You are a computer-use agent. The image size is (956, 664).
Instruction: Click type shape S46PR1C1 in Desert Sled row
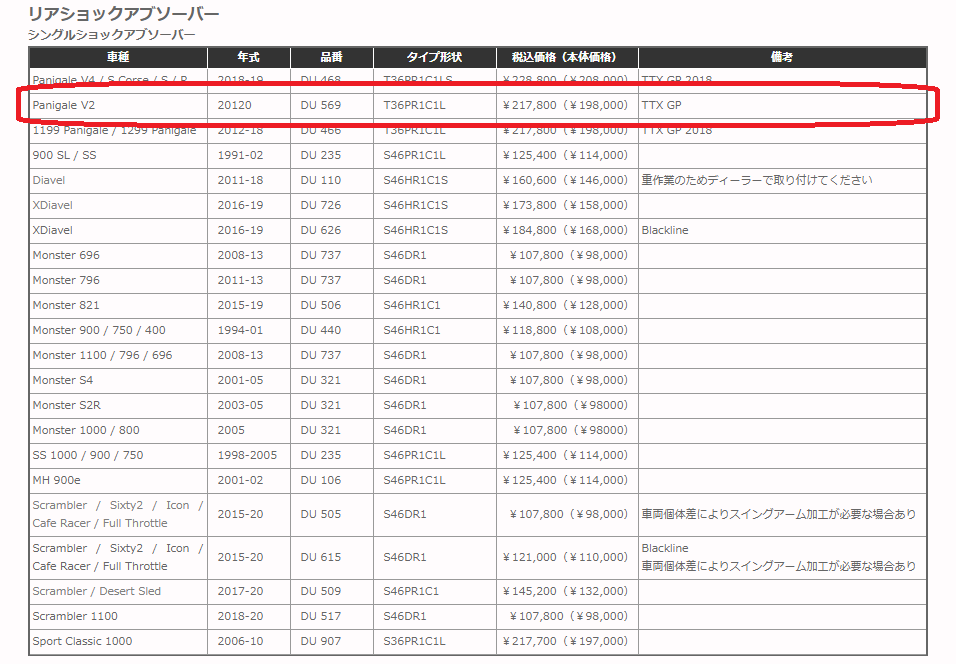(x=411, y=591)
